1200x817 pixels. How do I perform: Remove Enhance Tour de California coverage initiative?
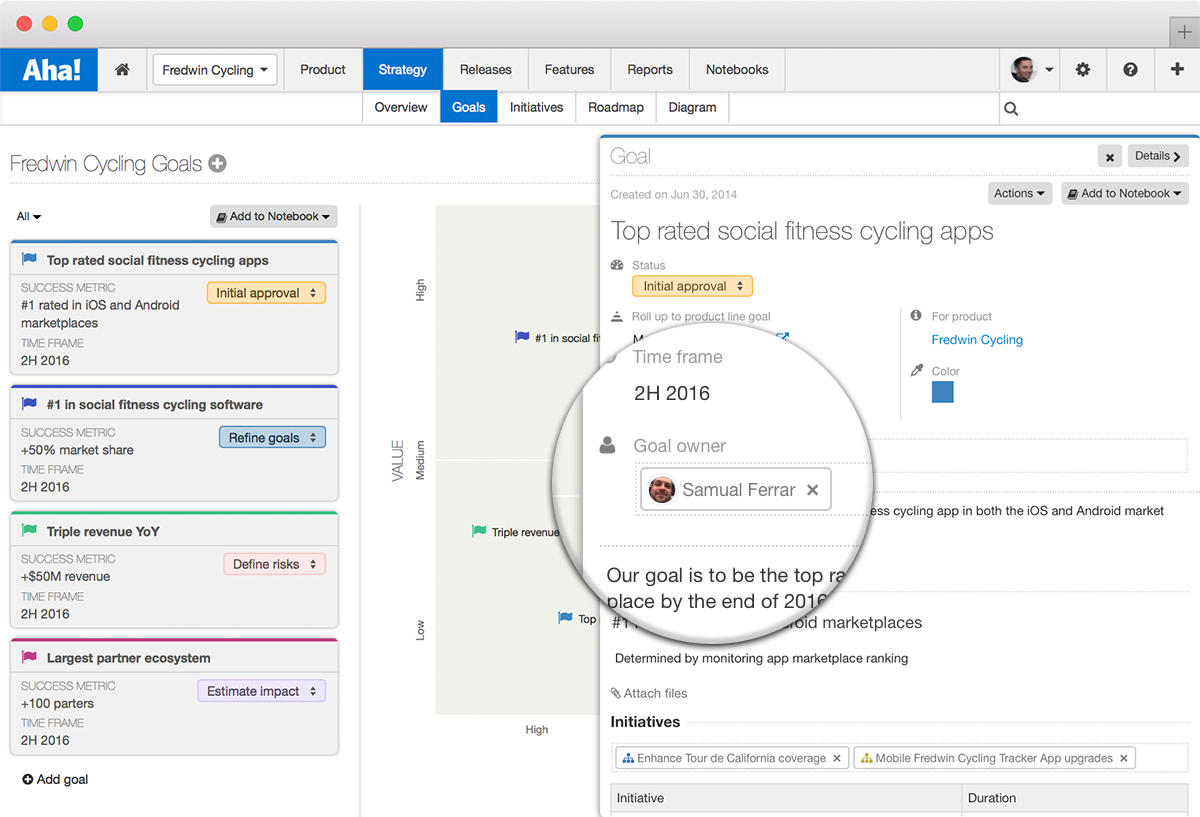click(x=837, y=758)
